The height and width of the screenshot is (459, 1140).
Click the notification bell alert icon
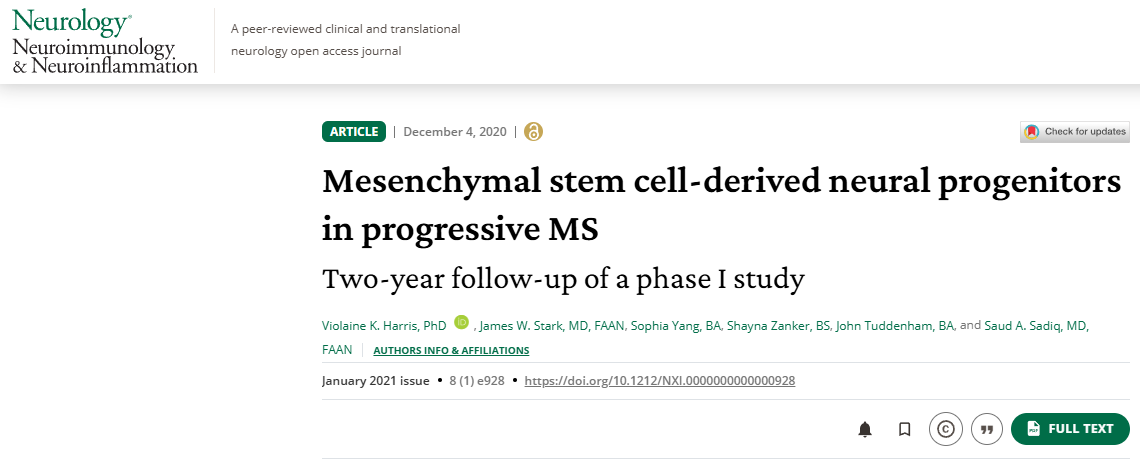pos(864,429)
